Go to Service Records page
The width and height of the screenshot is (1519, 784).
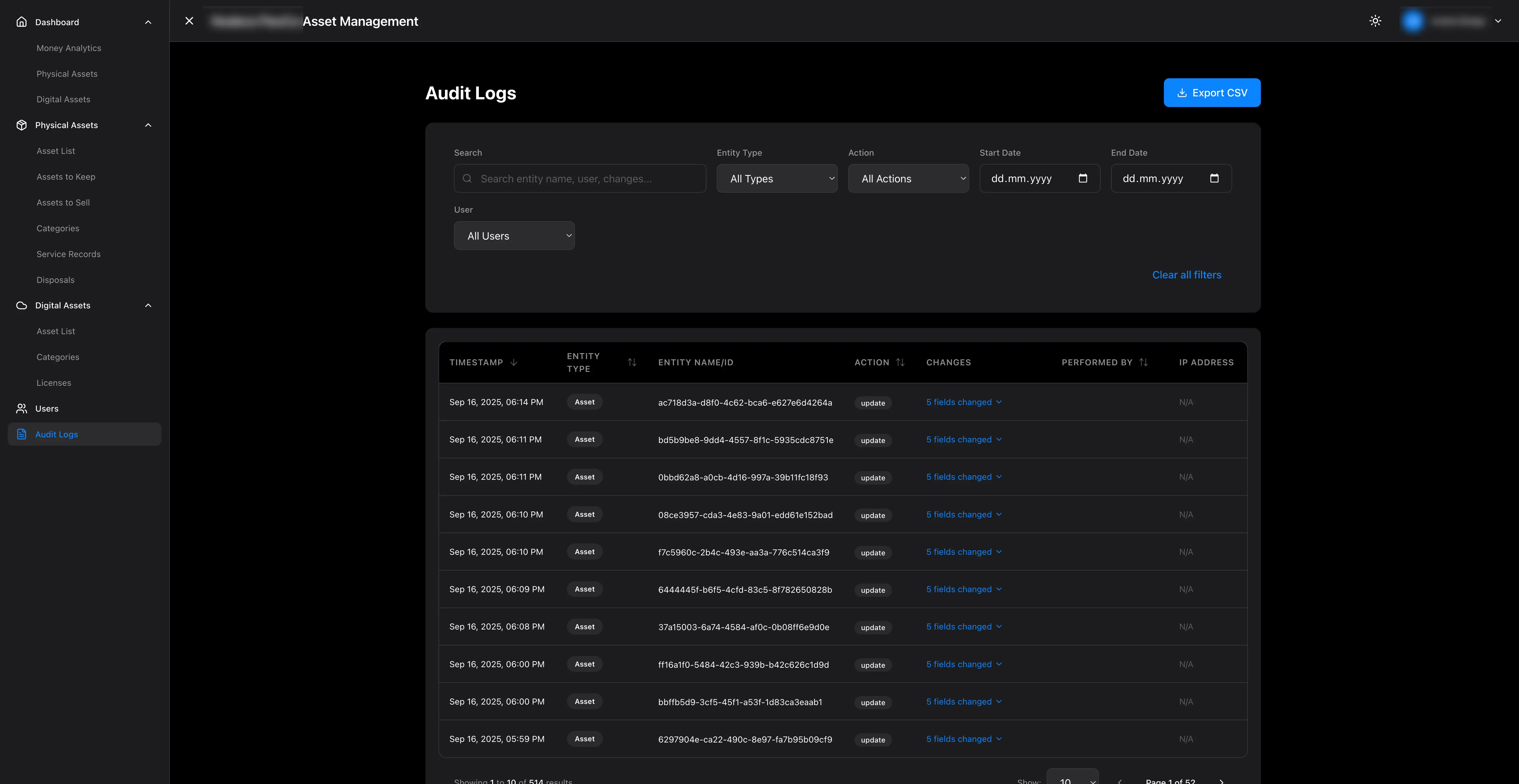tap(69, 254)
